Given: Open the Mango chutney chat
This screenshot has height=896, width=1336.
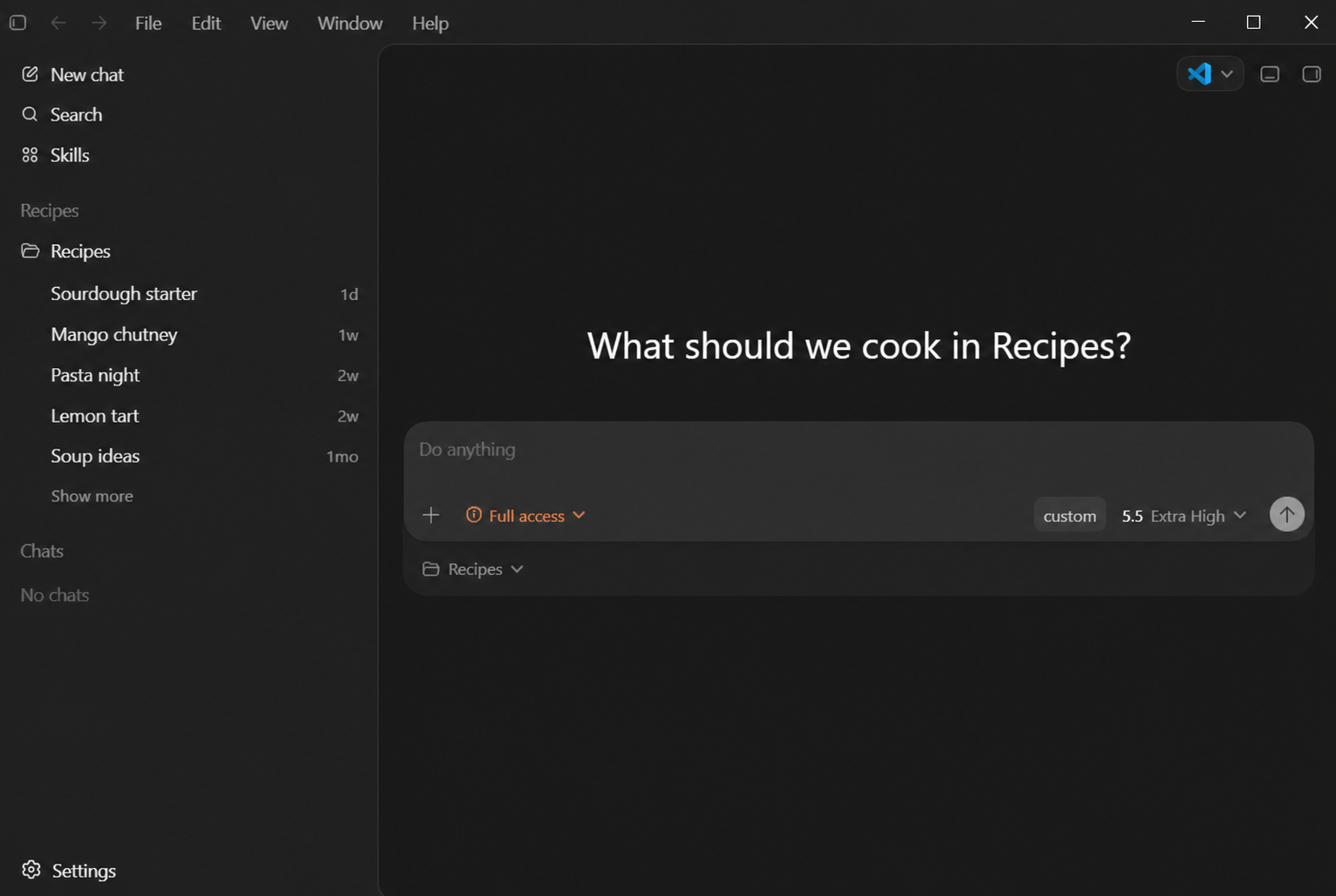Looking at the screenshot, I should (189, 335).
